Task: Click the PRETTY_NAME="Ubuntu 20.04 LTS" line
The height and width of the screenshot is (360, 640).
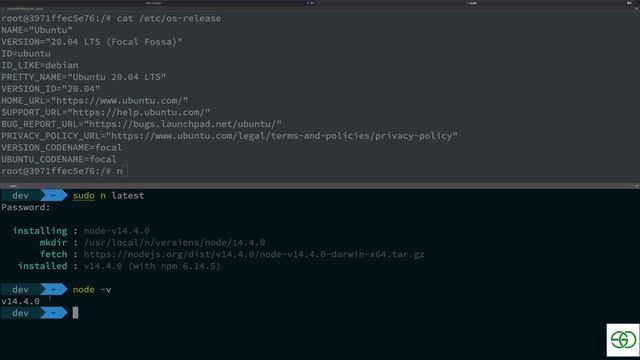Action: pos(83,77)
